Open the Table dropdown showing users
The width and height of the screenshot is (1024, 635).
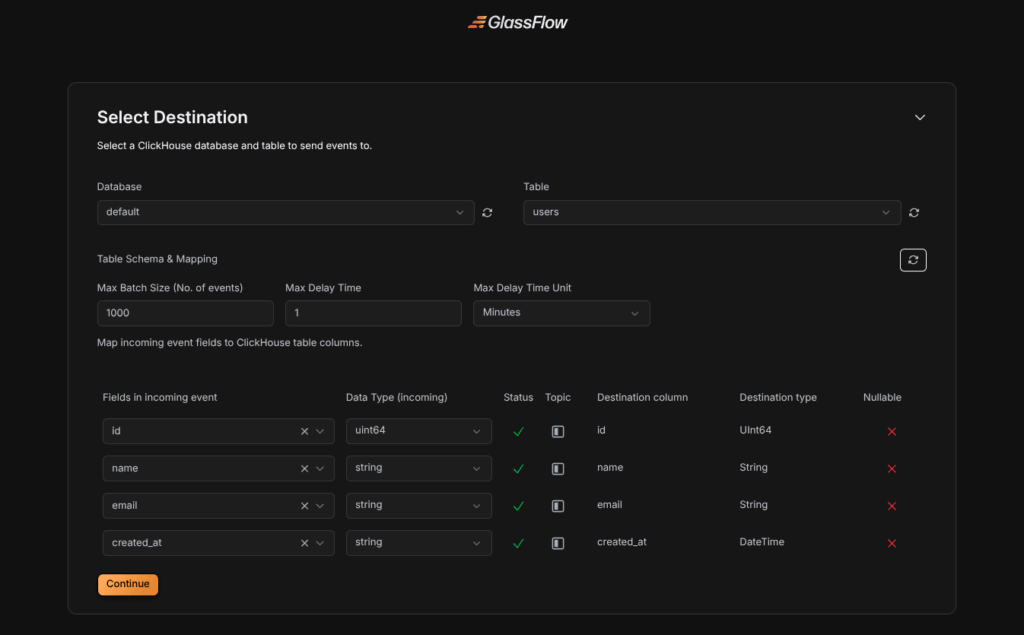711,213
